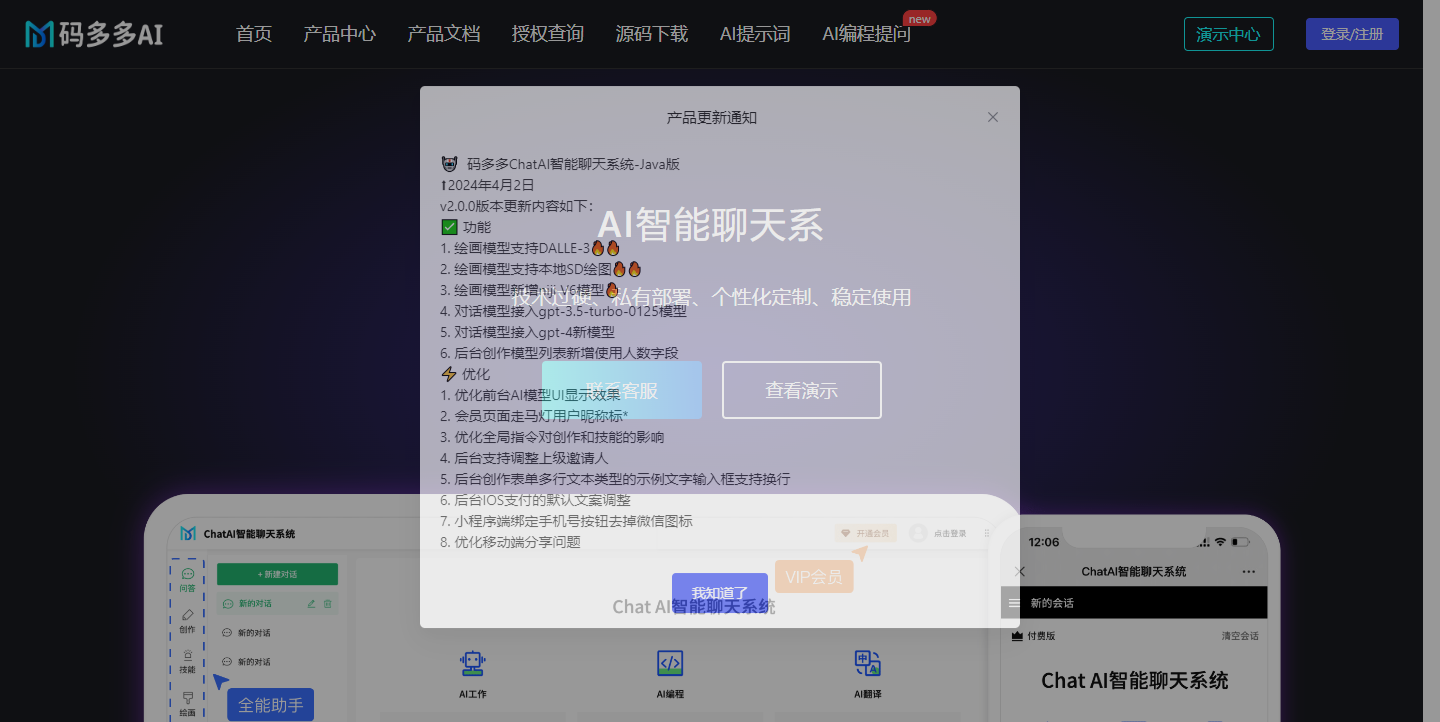
Task: Click 点击登录 text in mockup
Action: click(950, 534)
